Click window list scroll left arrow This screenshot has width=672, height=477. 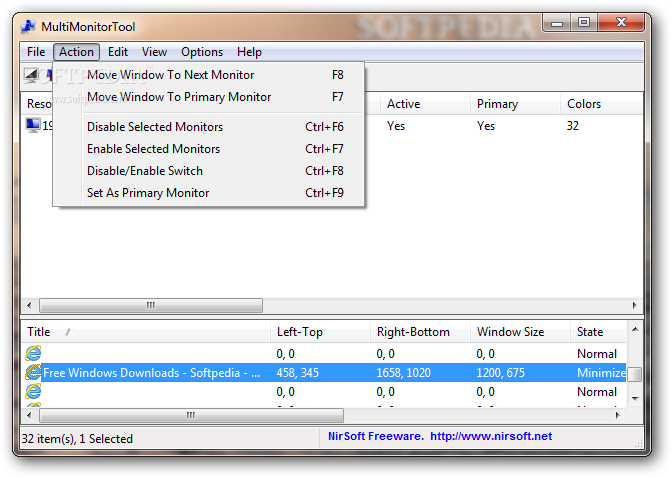point(29,415)
